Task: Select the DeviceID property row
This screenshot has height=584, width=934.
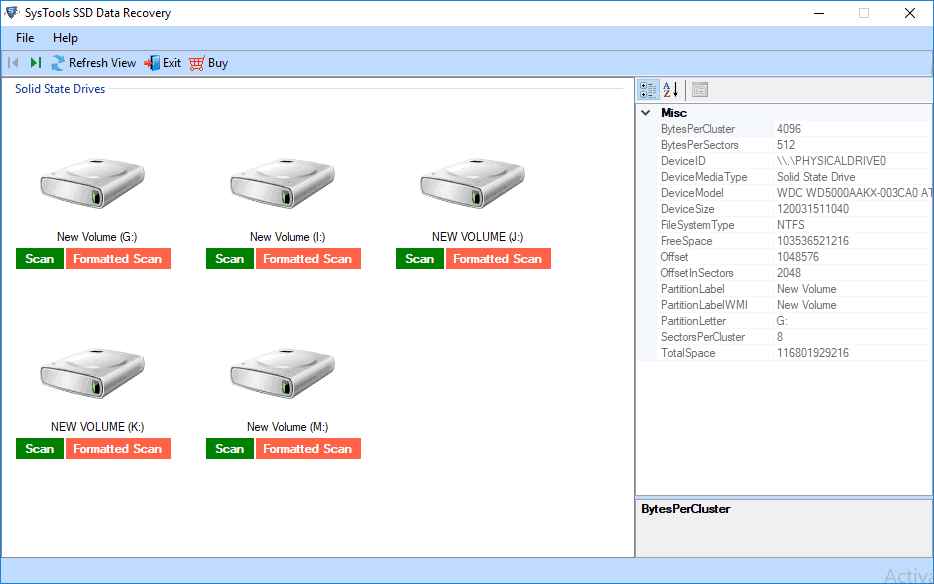Action: click(795, 161)
